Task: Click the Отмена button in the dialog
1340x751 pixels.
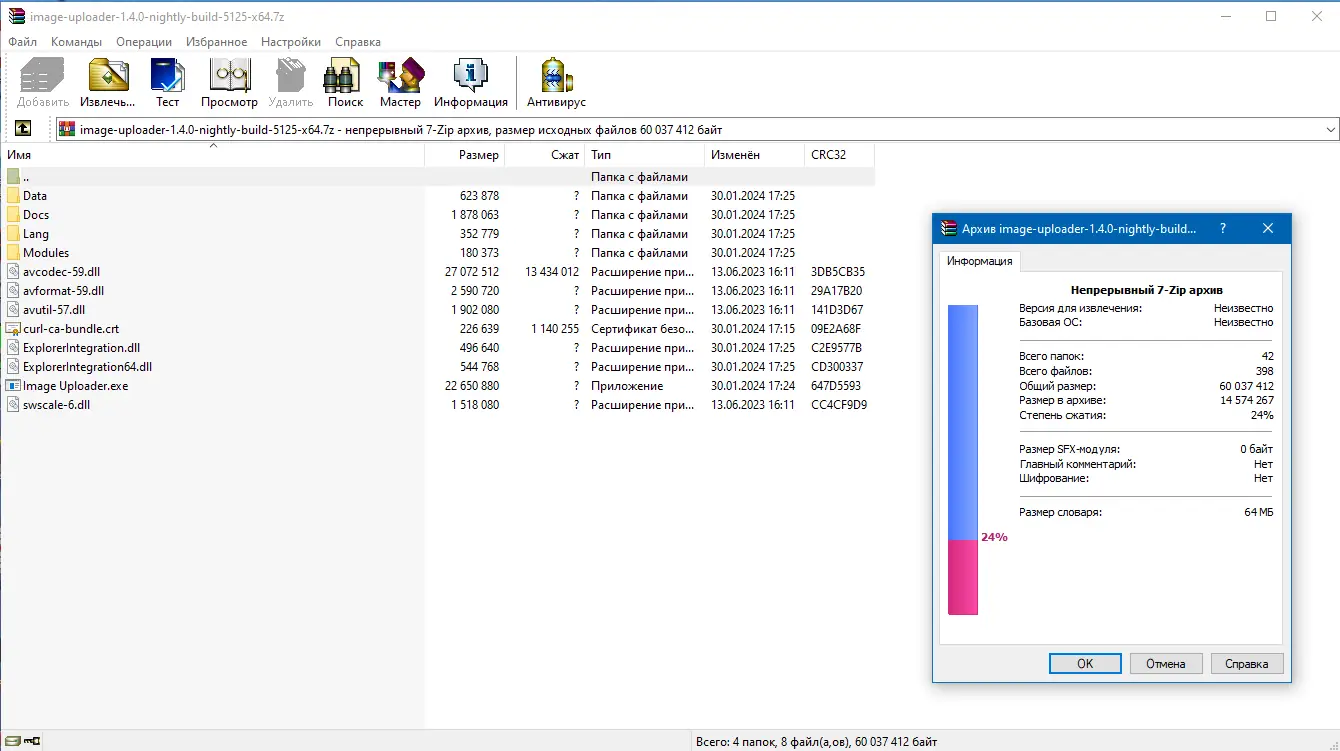Action: (1166, 663)
